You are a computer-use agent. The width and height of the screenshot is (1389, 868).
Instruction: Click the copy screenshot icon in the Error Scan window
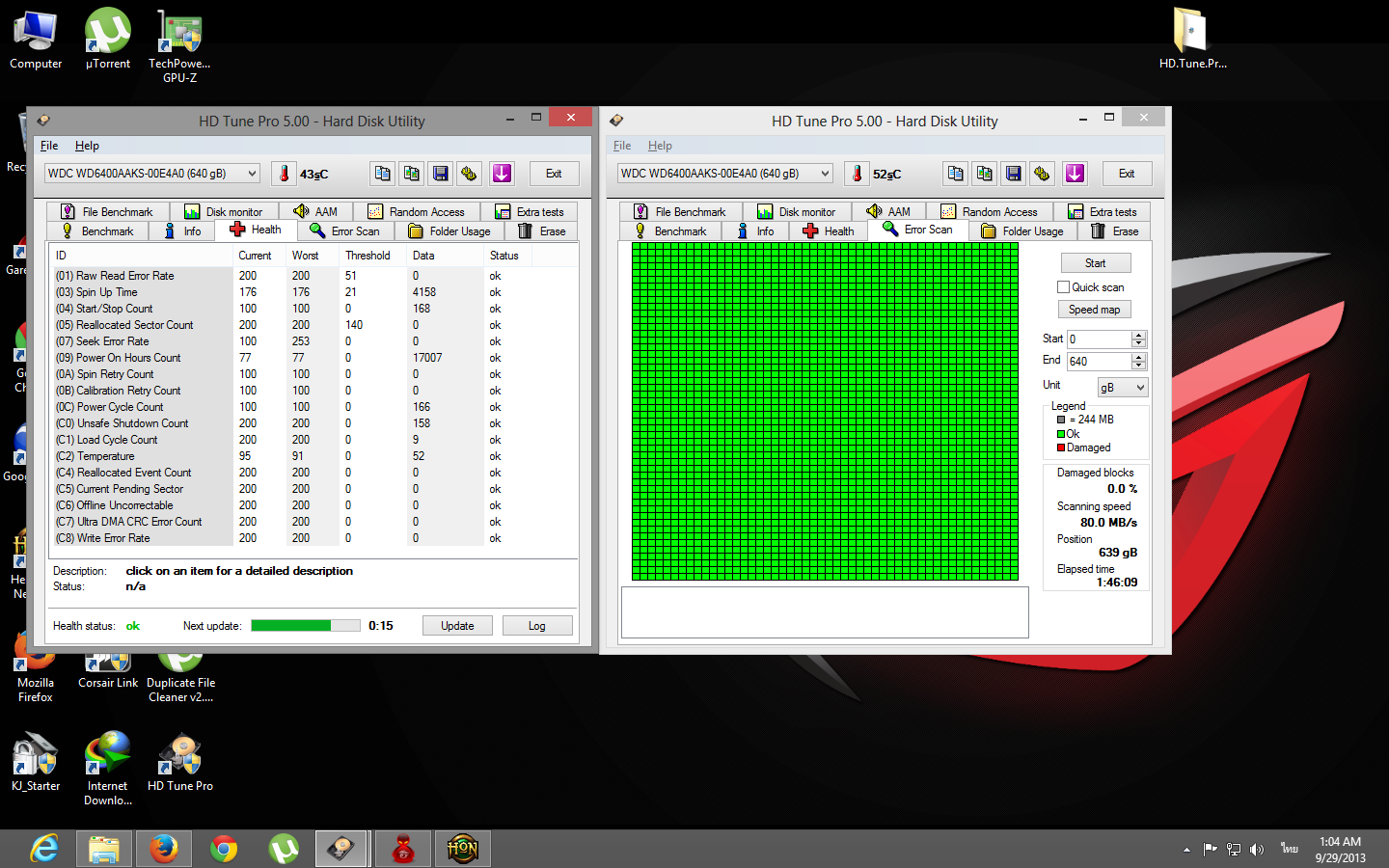tap(984, 174)
